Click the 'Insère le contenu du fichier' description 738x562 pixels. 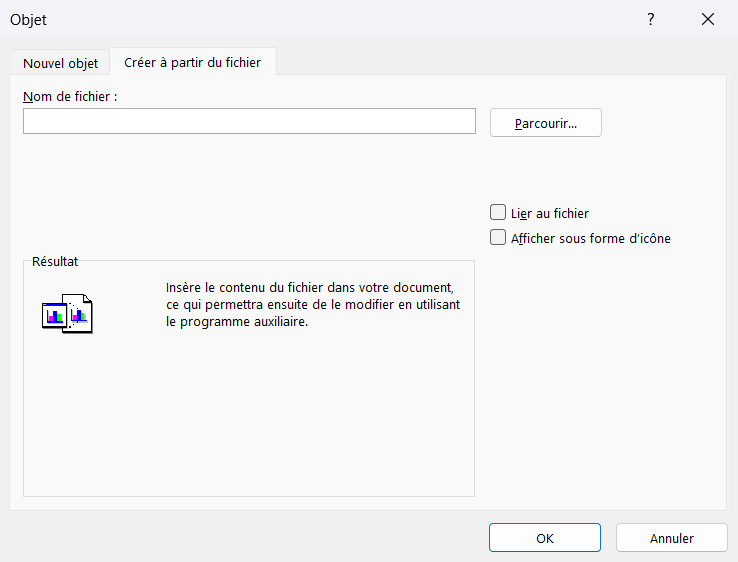pos(313,305)
